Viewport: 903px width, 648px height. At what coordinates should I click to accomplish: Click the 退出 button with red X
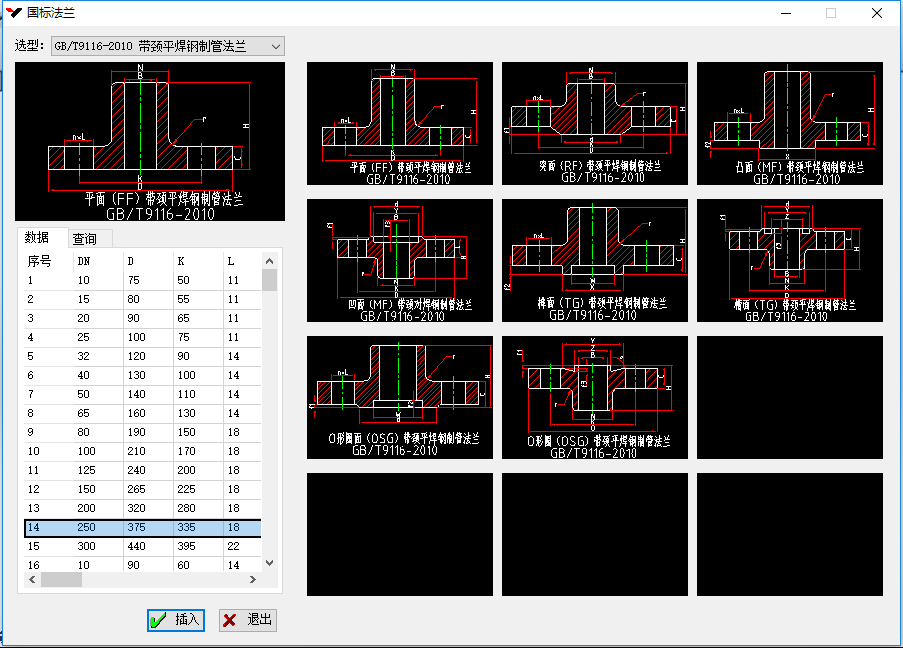[x=248, y=620]
